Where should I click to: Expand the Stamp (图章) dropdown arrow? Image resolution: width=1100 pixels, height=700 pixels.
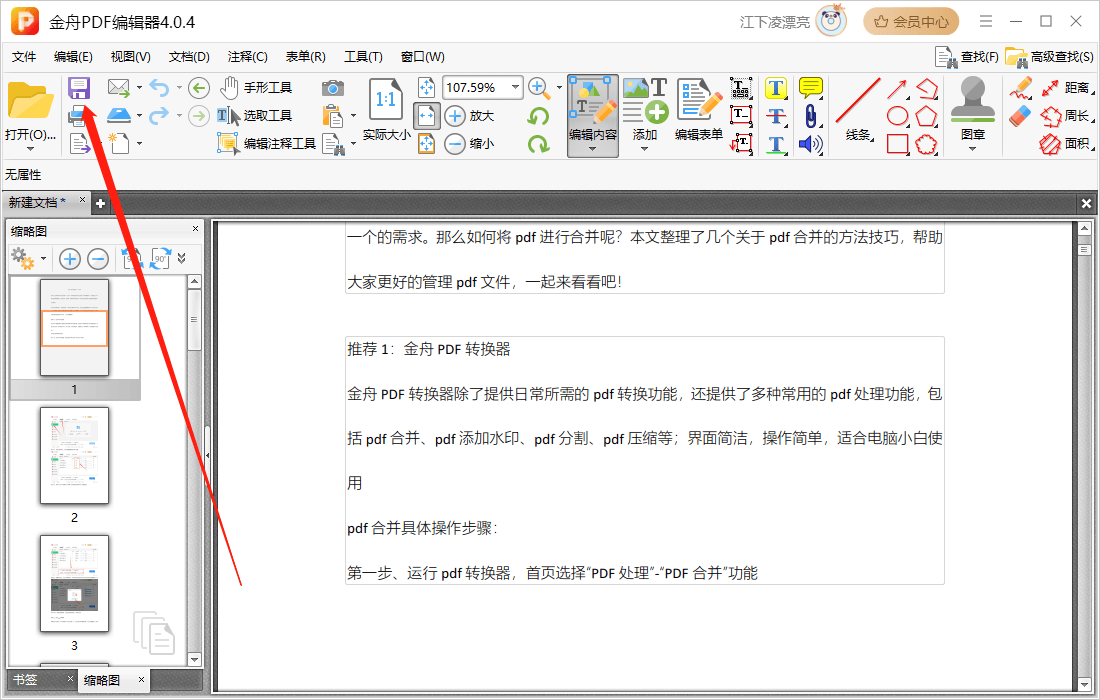tap(972, 149)
